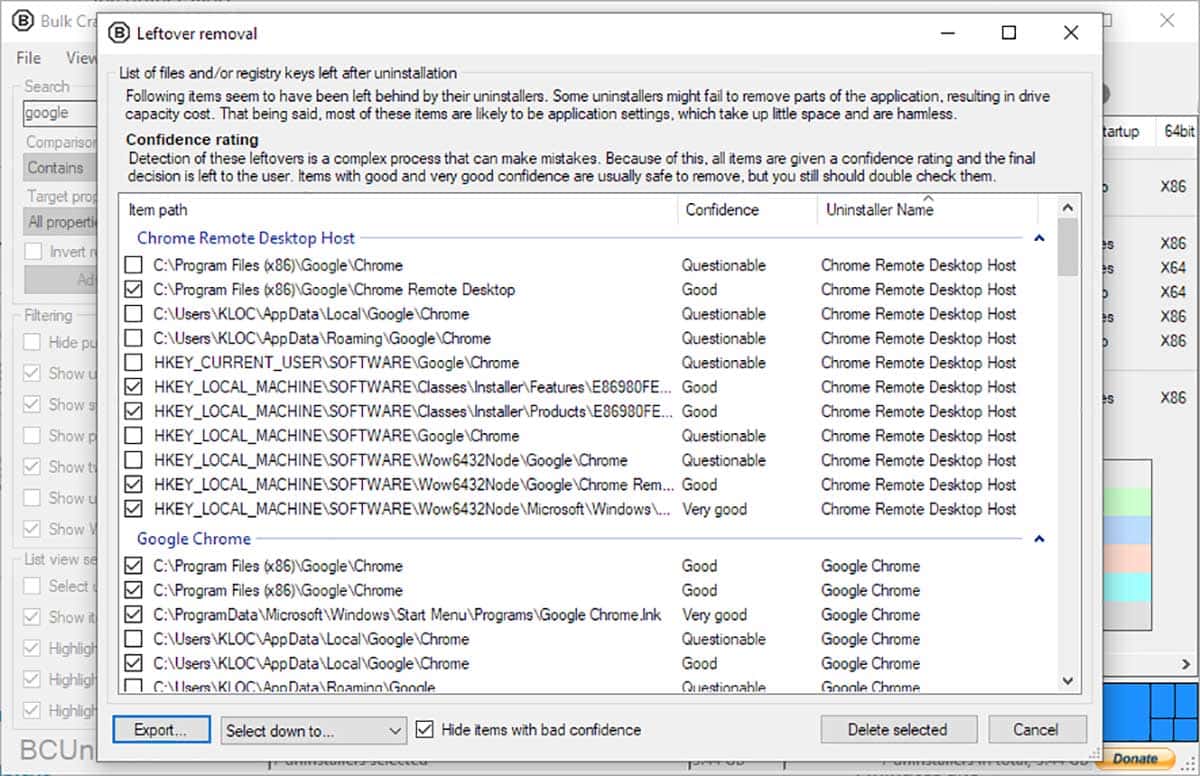
Task: Uncheck 'Hide items with bad confidence'
Action: [424, 730]
